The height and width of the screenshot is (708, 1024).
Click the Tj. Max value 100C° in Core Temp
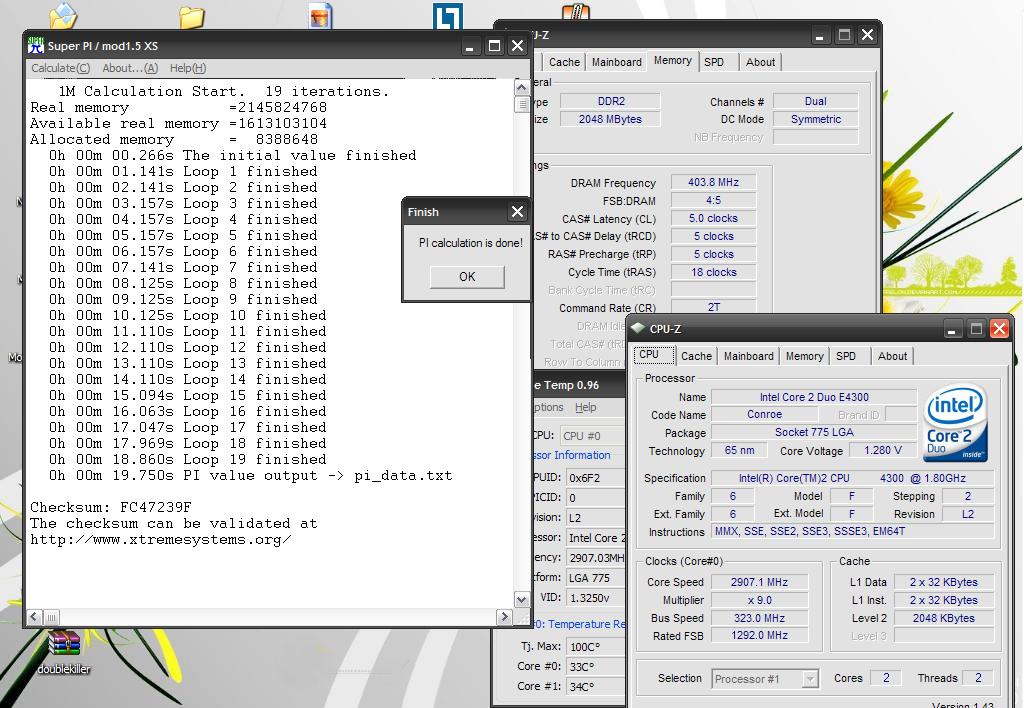tap(596, 647)
